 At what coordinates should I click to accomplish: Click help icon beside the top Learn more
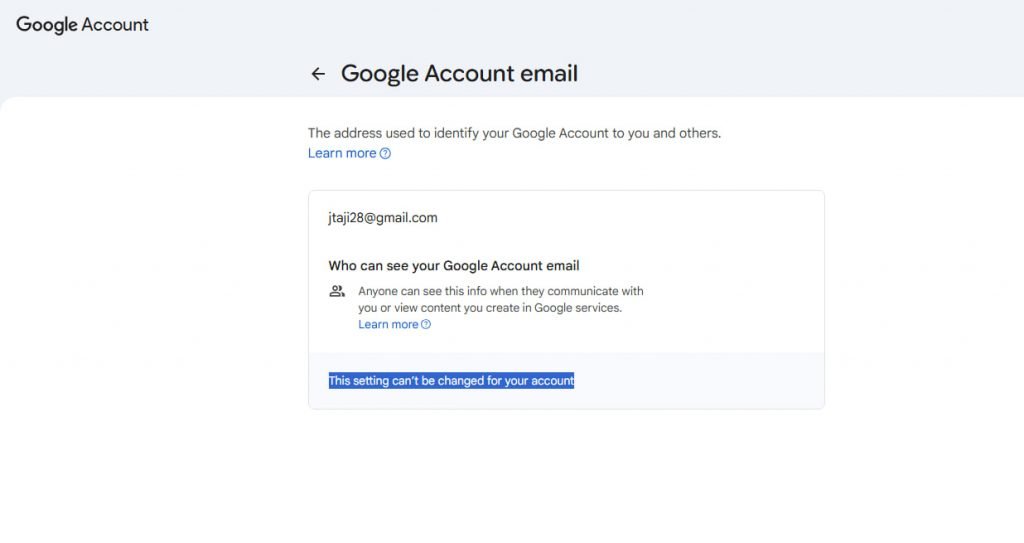[386, 154]
